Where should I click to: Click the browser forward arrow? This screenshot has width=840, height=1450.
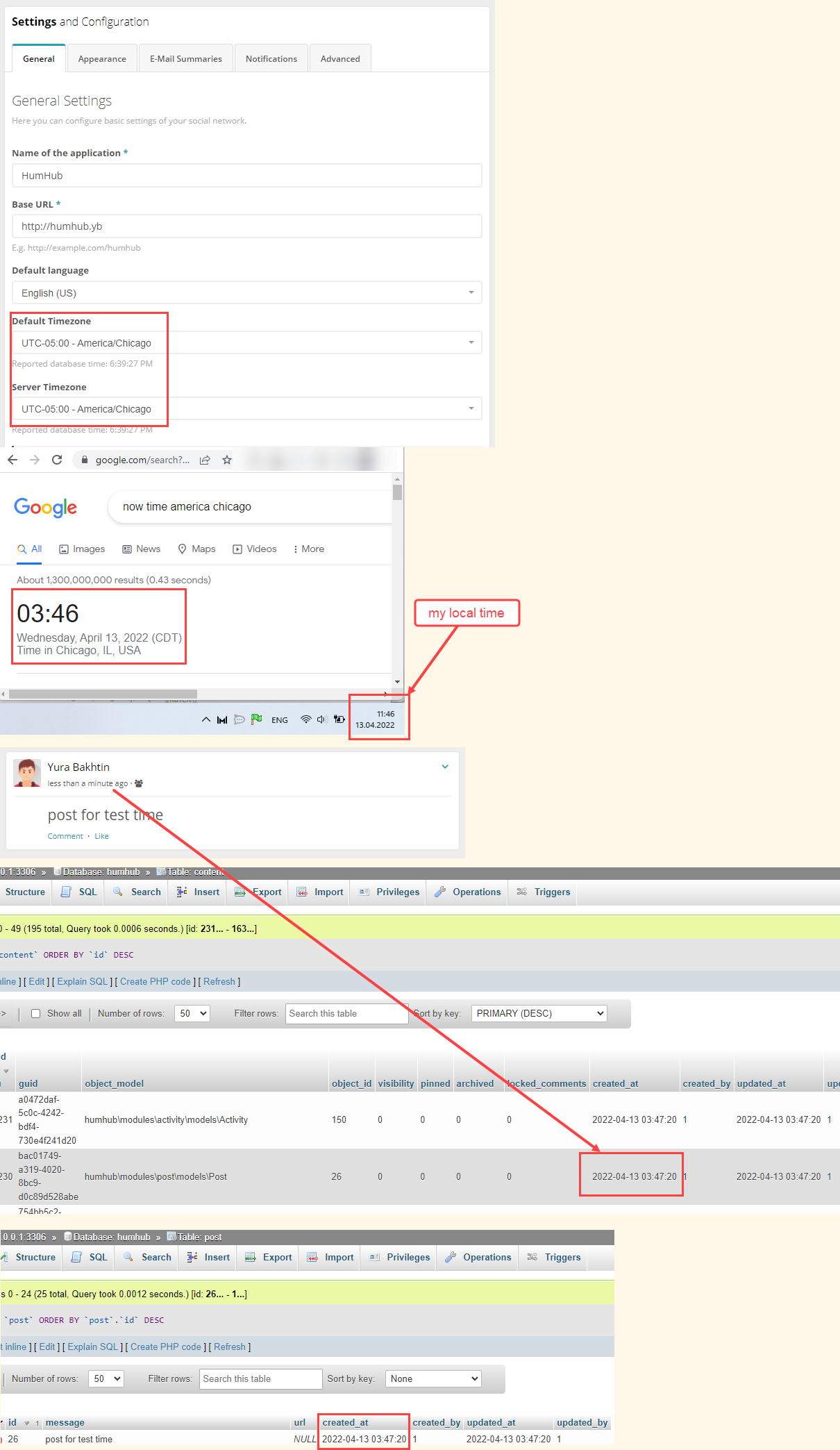click(35, 460)
